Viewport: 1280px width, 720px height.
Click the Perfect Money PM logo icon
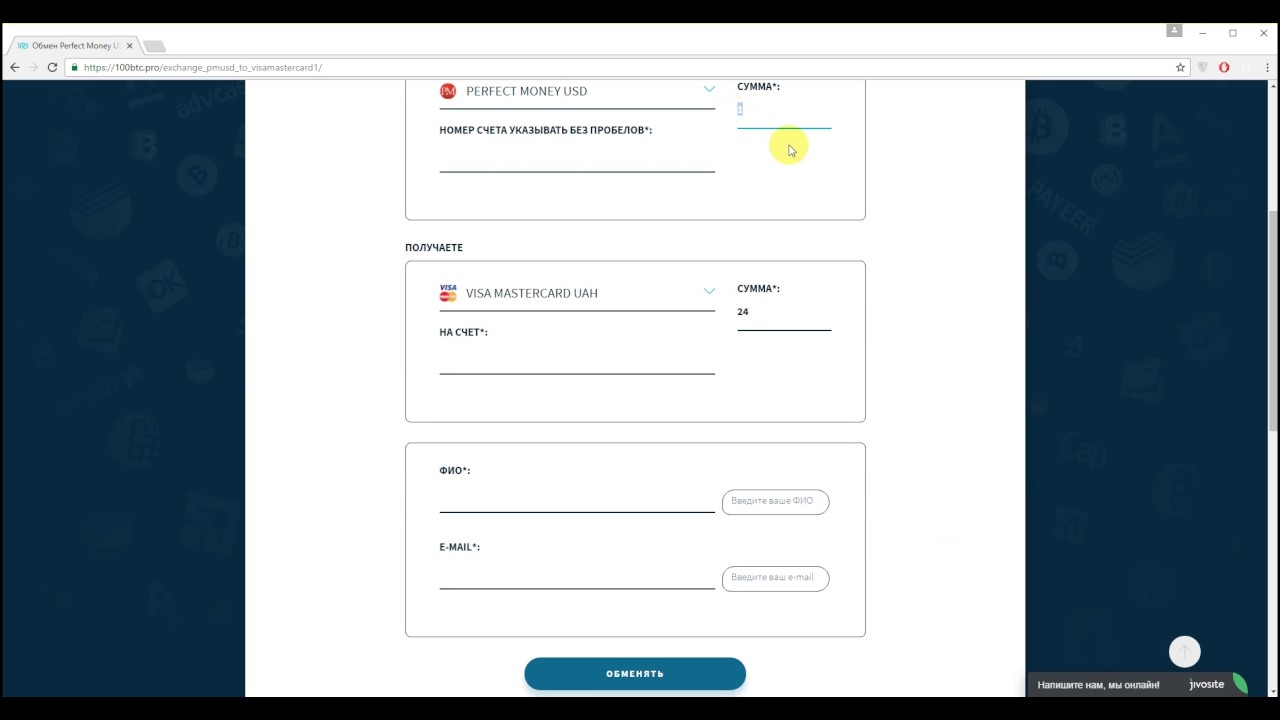point(448,91)
